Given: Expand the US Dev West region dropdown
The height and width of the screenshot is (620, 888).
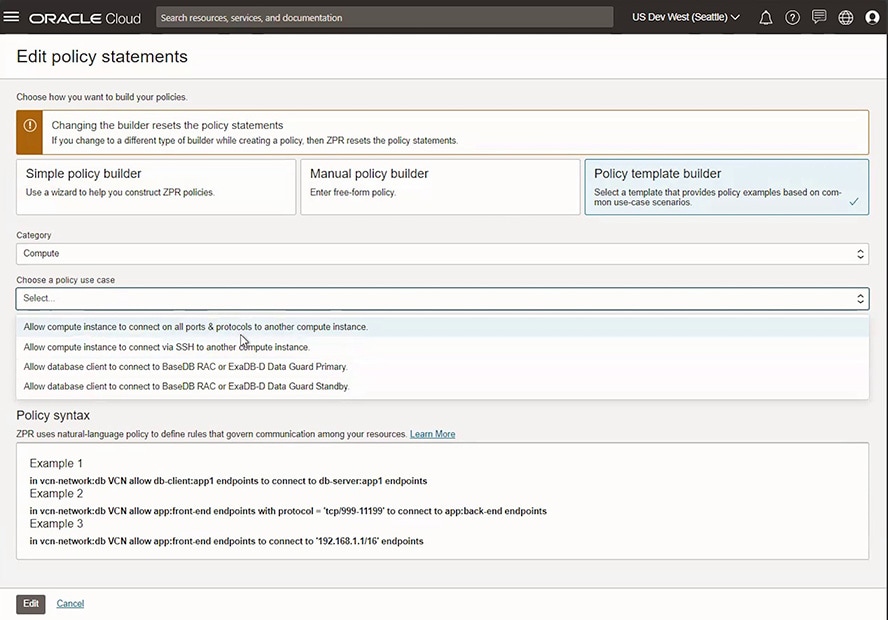Looking at the screenshot, I should click(x=686, y=17).
